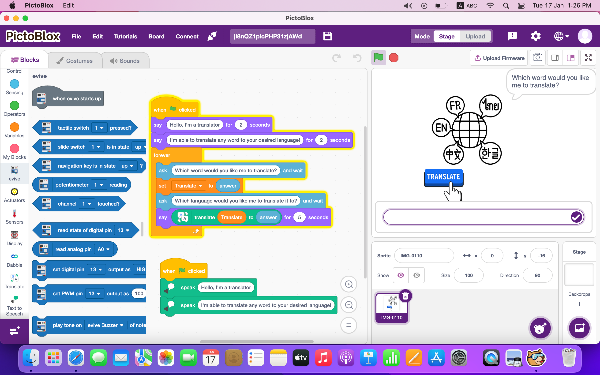Expand the language globe dropdown
The image size is (600, 375).
pyautogui.click(x=561, y=36)
